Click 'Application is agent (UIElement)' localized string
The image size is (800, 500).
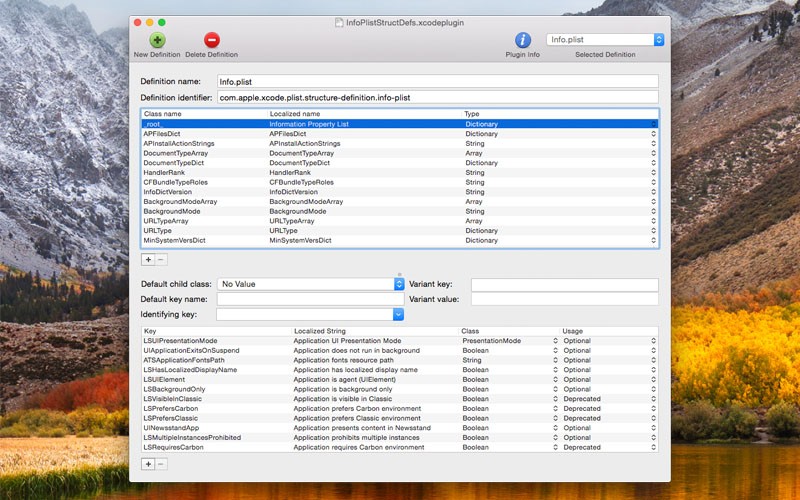click(x=344, y=380)
